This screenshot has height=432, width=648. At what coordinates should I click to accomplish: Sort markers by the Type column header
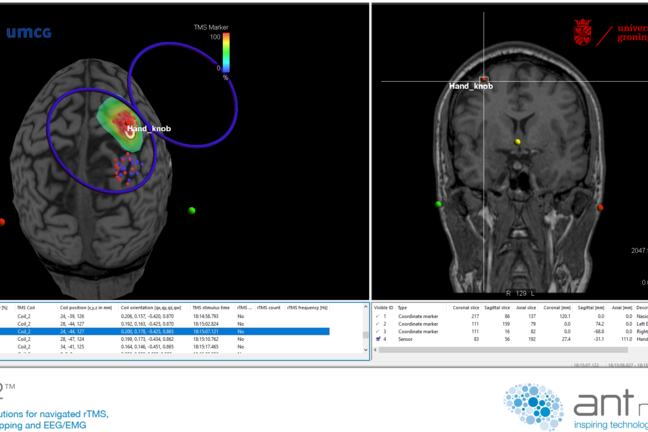point(403,307)
